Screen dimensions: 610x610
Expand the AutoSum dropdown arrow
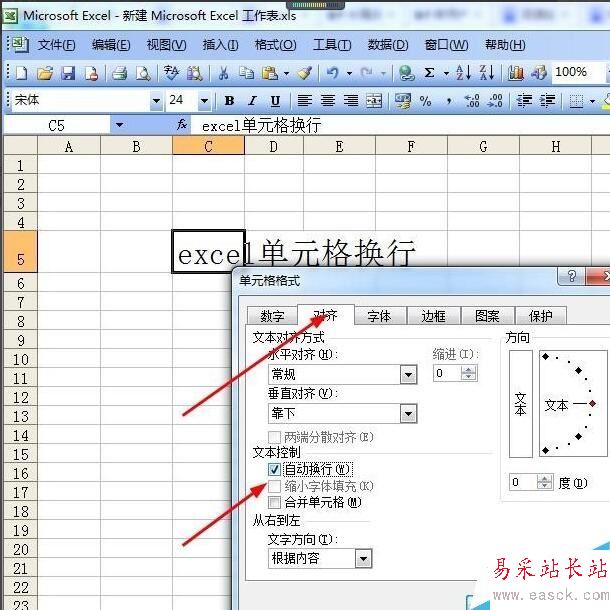446,73
